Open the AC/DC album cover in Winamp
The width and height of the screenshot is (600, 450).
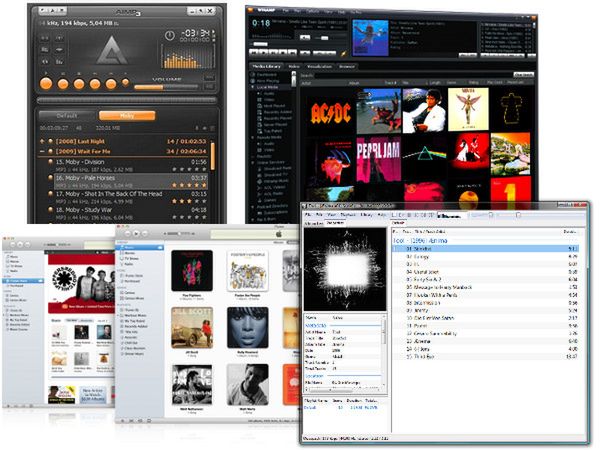[331, 113]
